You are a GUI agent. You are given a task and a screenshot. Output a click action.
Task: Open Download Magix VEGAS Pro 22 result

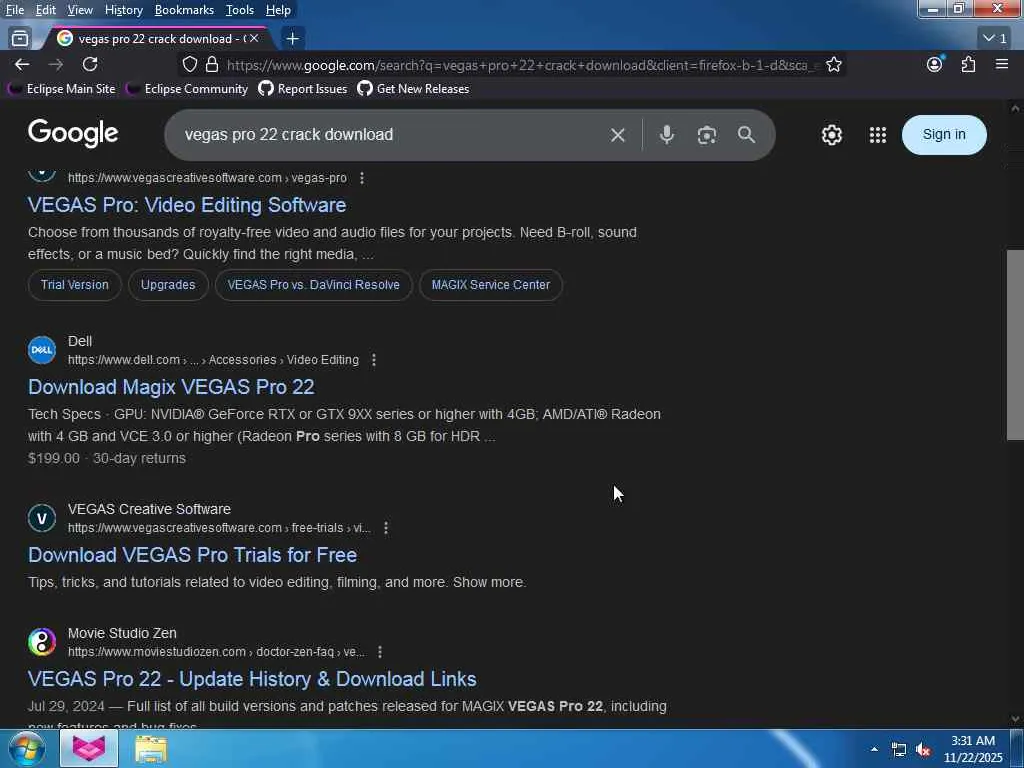[171, 387]
